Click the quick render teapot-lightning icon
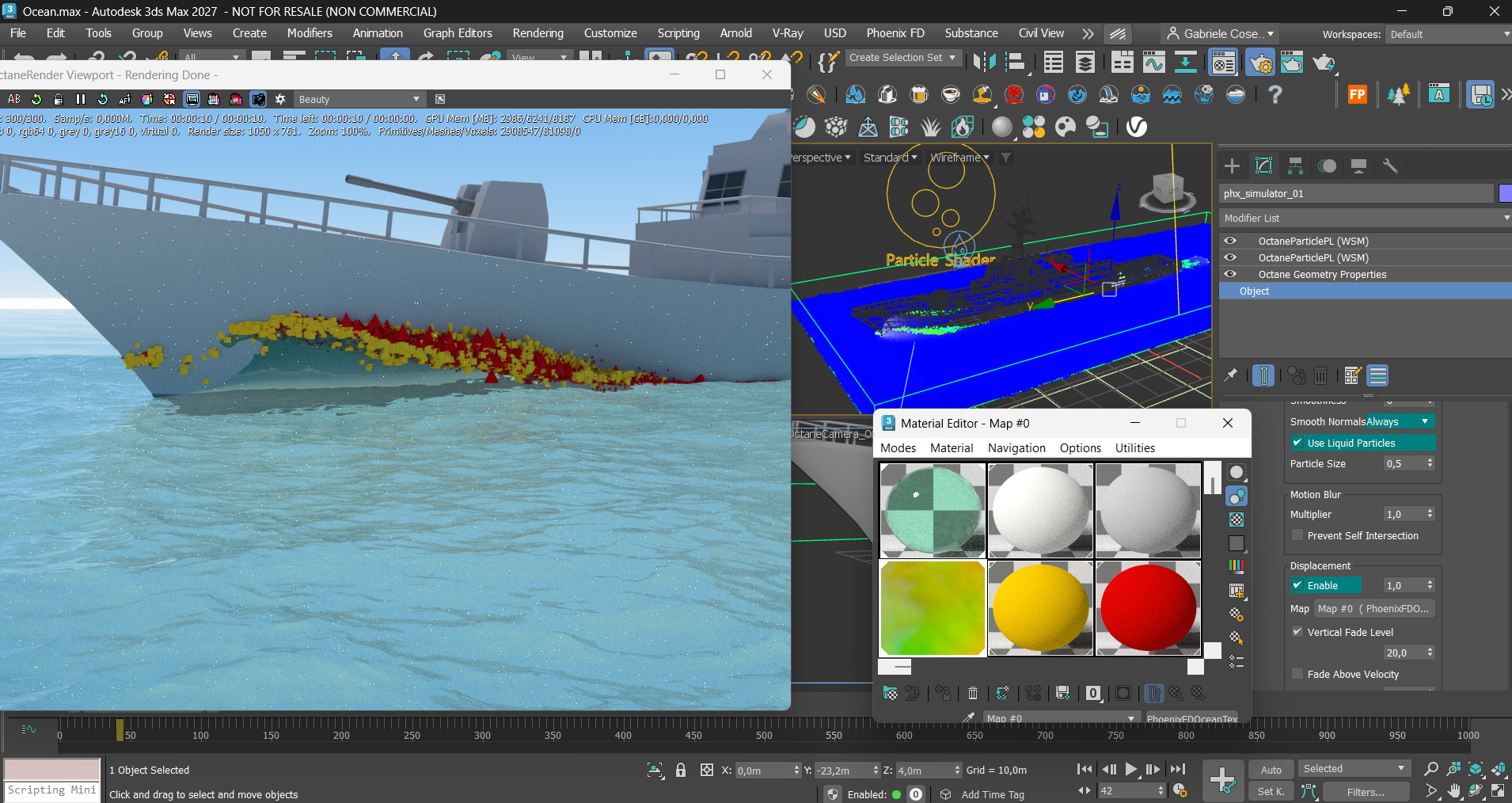 [x=1324, y=62]
